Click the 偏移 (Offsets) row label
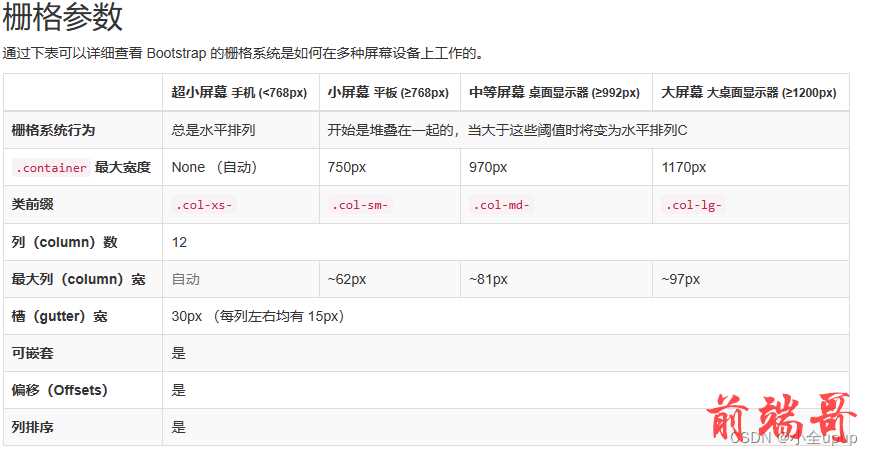873x455 pixels. 60,390
